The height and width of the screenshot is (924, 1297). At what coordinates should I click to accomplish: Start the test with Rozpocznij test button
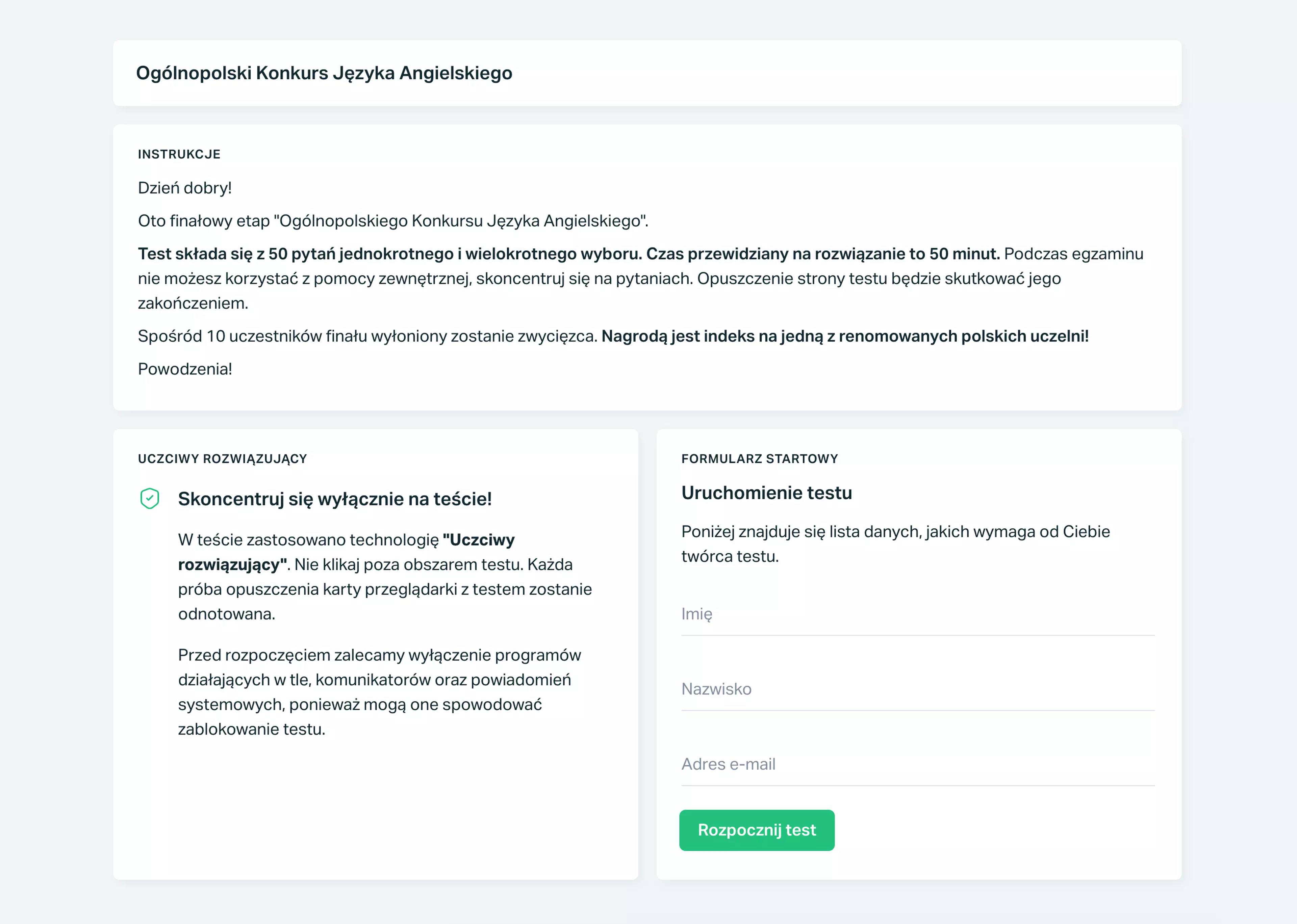point(756,830)
